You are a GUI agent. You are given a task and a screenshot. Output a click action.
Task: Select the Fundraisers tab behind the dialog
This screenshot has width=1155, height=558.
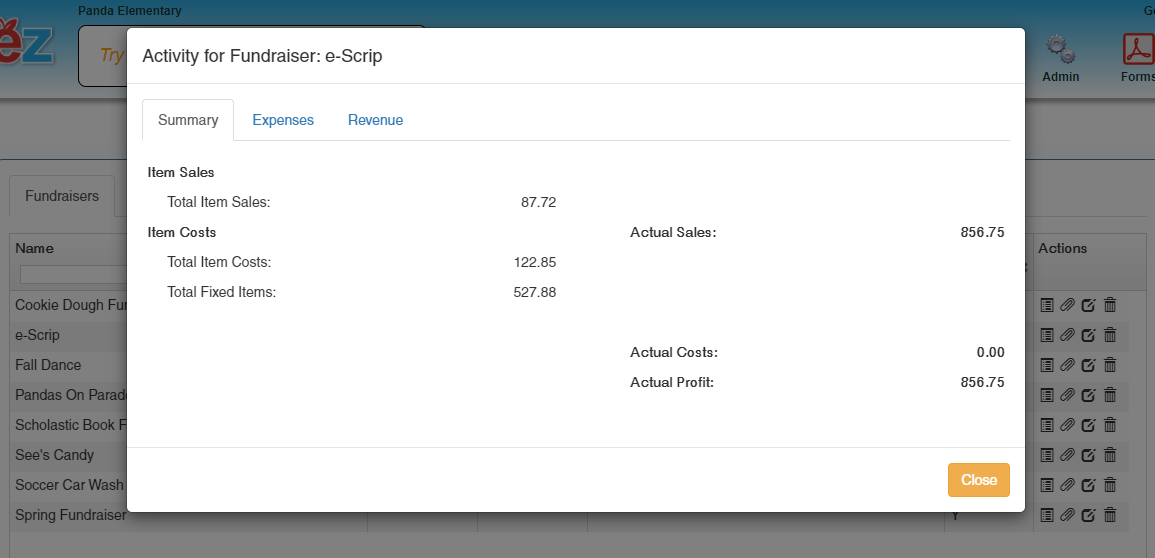(x=62, y=196)
